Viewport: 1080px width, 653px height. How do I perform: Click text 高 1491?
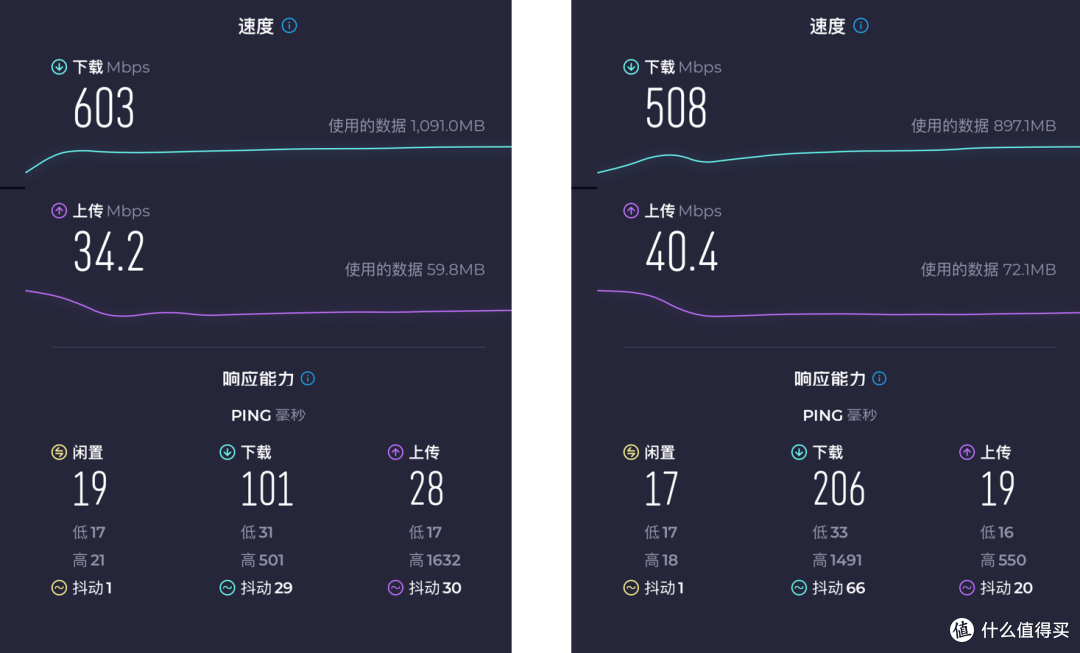(x=837, y=560)
